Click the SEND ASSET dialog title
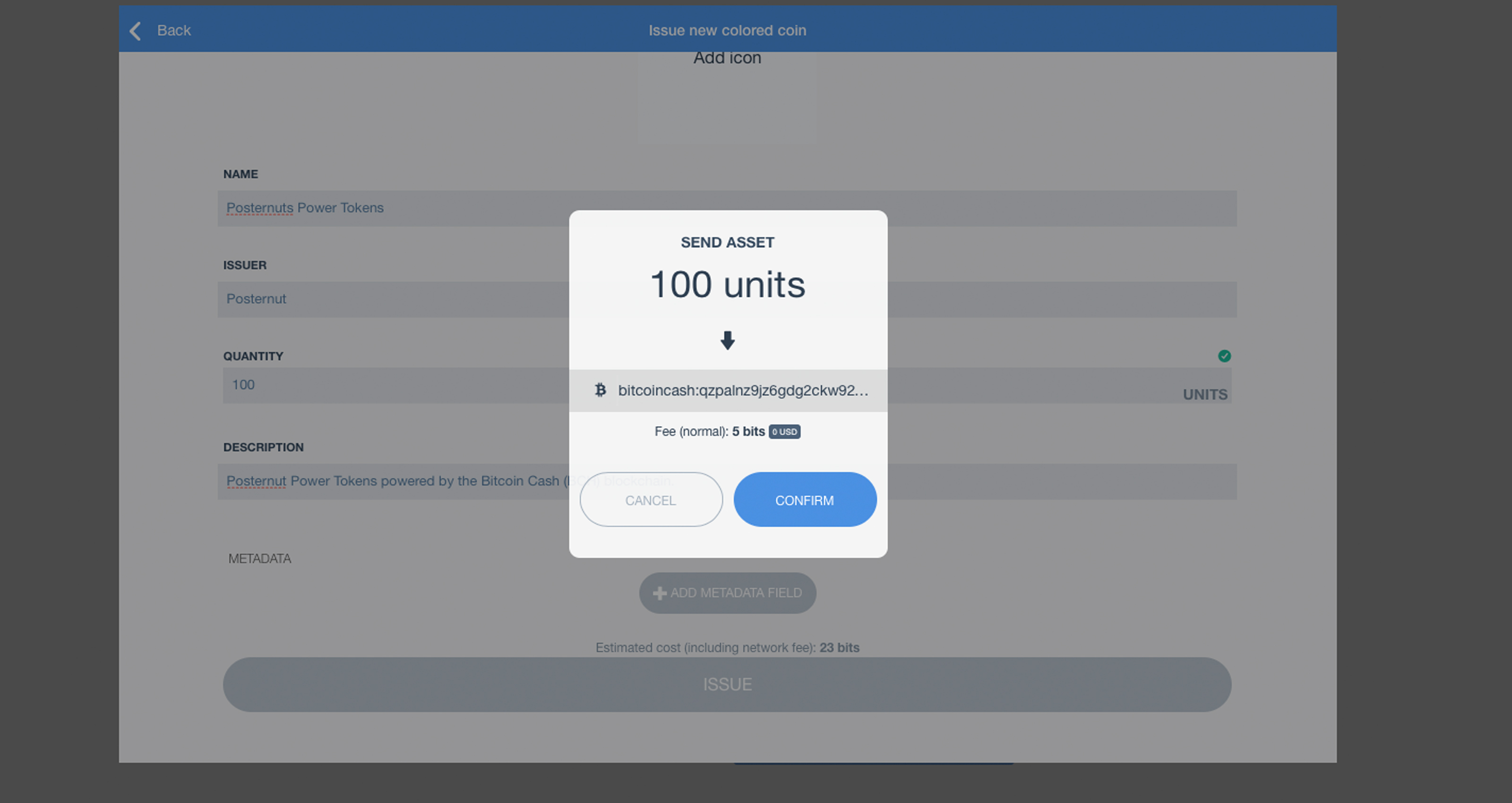This screenshot has width=1512, height=803. pos(727,242)
